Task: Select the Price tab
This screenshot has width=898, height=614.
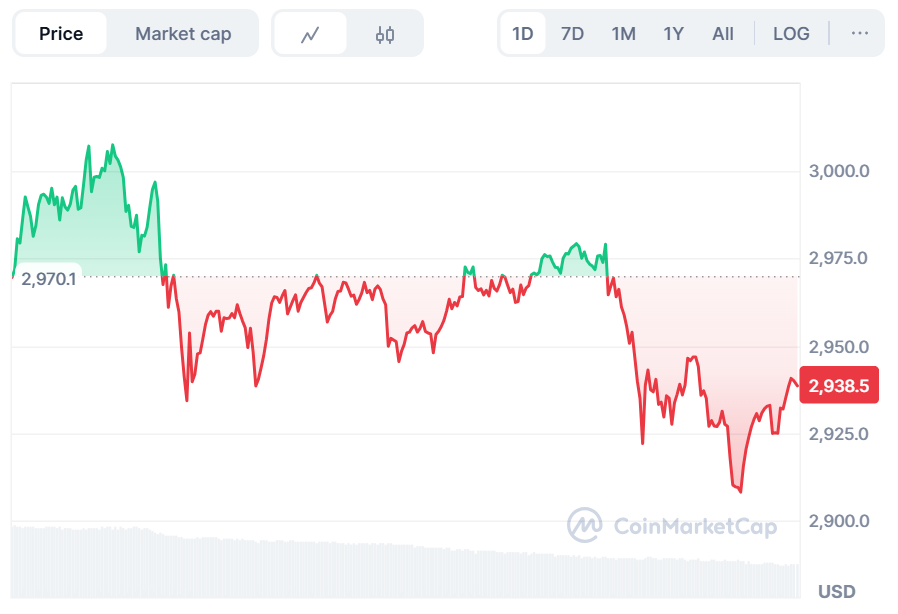Action: point(61,34)
